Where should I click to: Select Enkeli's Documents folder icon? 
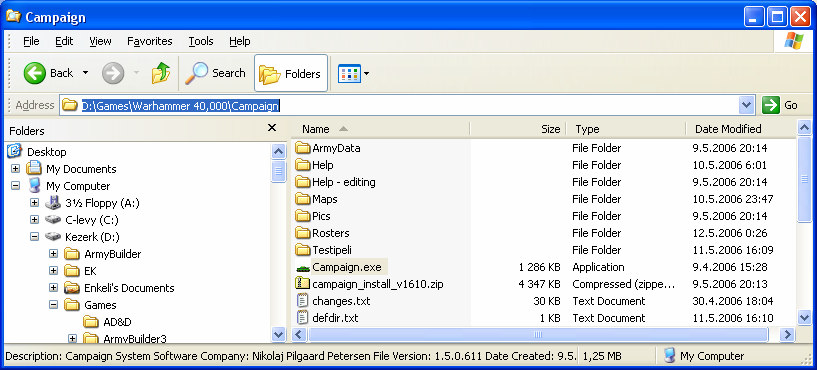72,288
